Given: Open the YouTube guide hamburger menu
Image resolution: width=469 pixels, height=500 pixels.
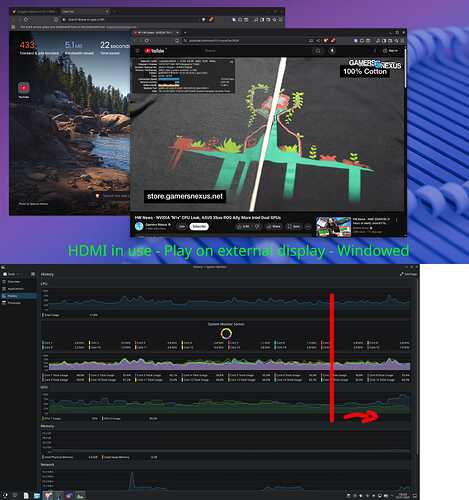Looking at the screenshot, I should pyautogui.click(x=138, y=51).
